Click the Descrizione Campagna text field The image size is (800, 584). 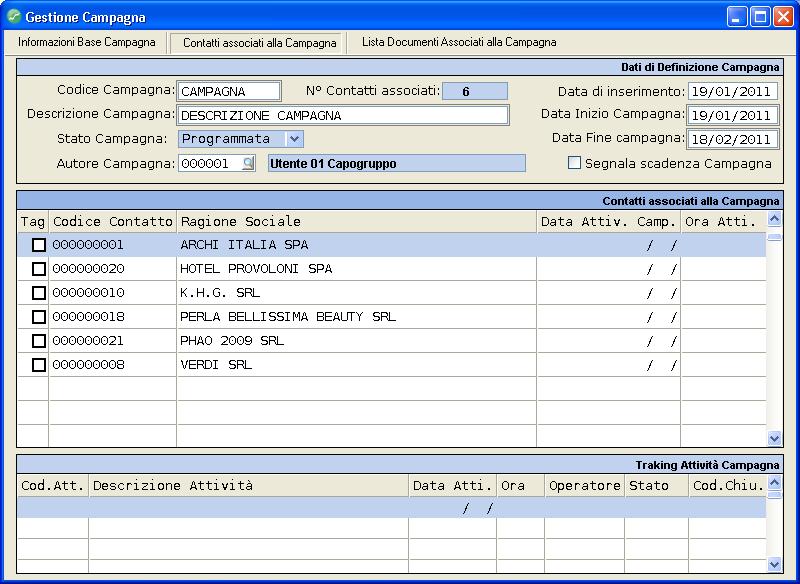pos(342,115)
